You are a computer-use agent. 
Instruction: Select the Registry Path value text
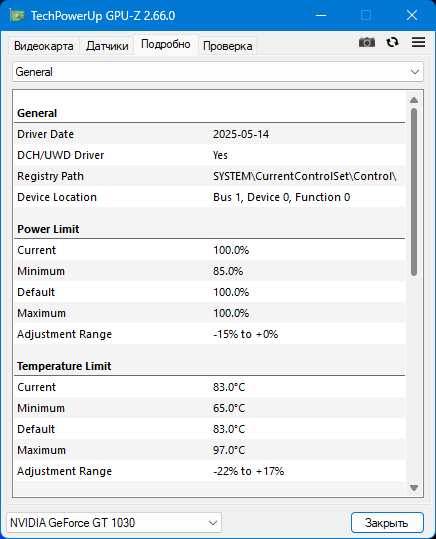[x=305, y=176]
